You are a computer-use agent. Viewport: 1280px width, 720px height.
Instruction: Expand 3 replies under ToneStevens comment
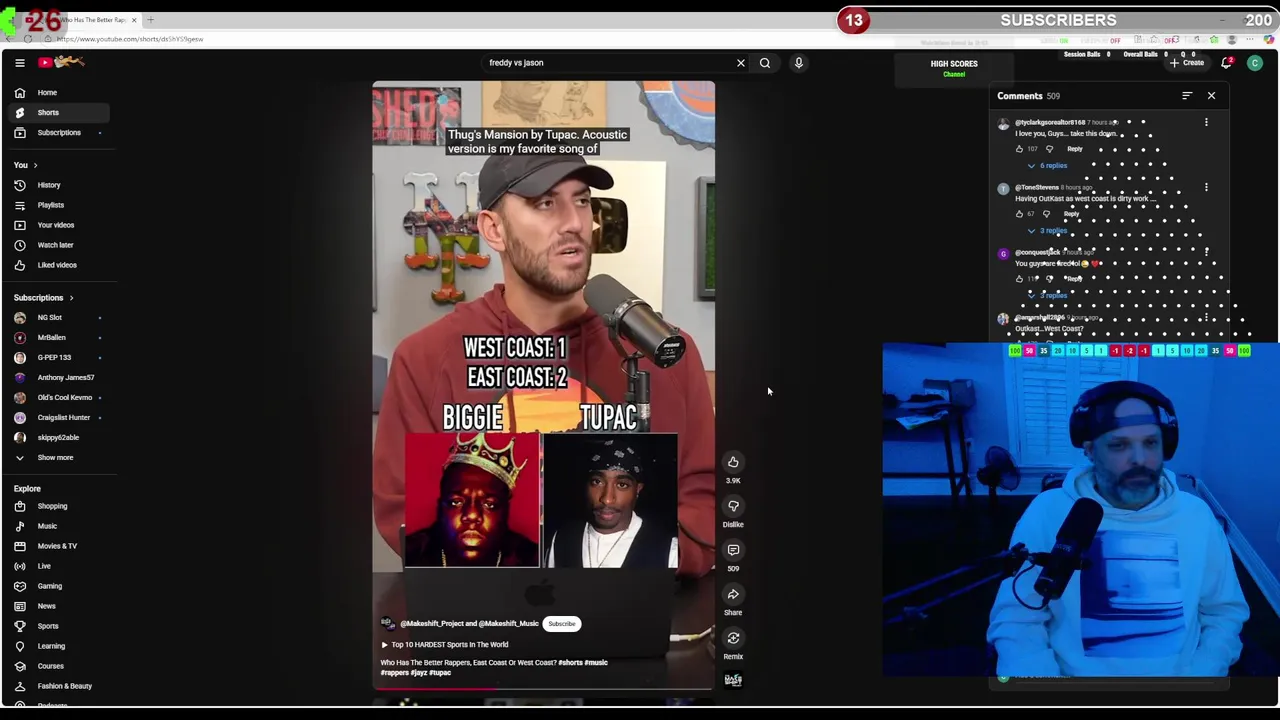(1048, 230)
